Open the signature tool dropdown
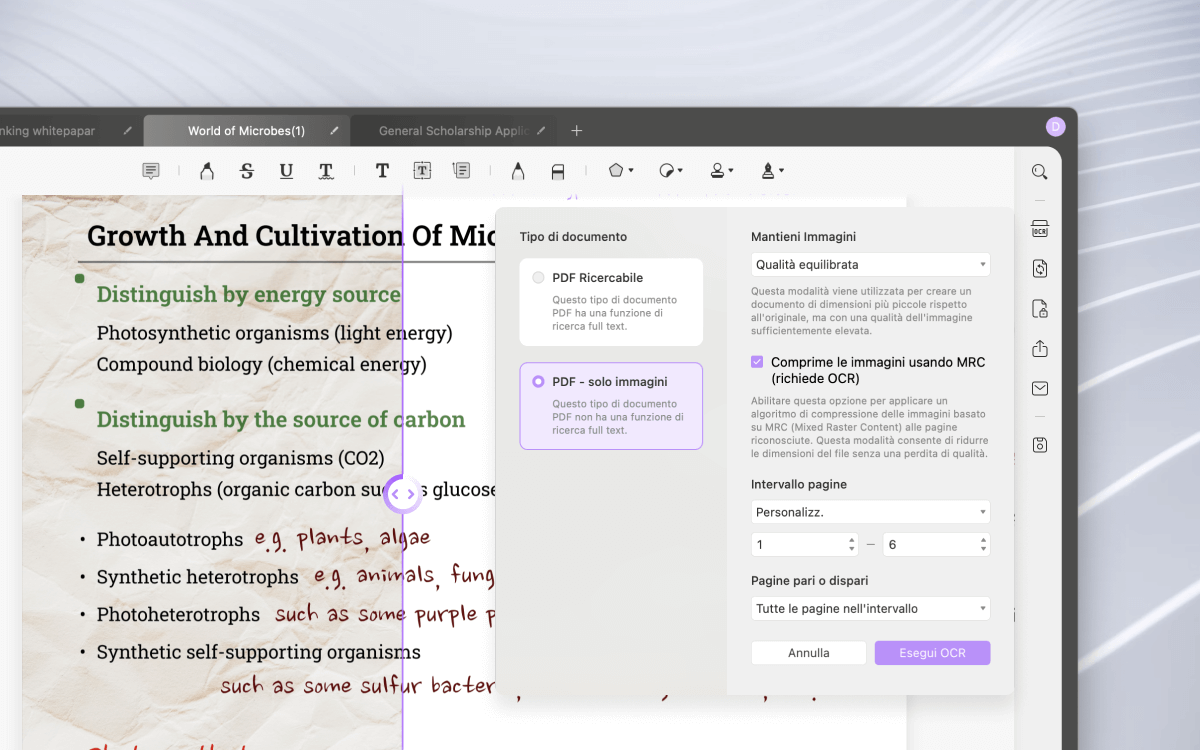 pos(772,171)
